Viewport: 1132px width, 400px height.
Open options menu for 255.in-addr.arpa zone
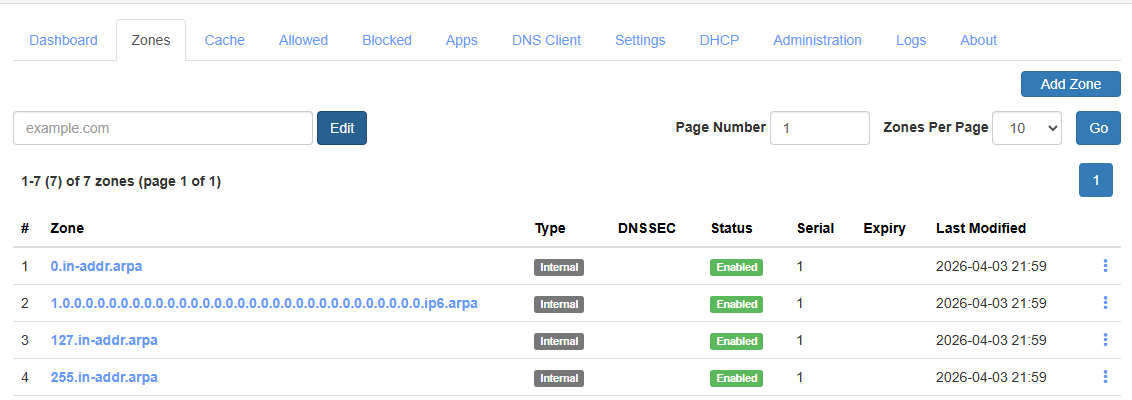[1105, 377]
